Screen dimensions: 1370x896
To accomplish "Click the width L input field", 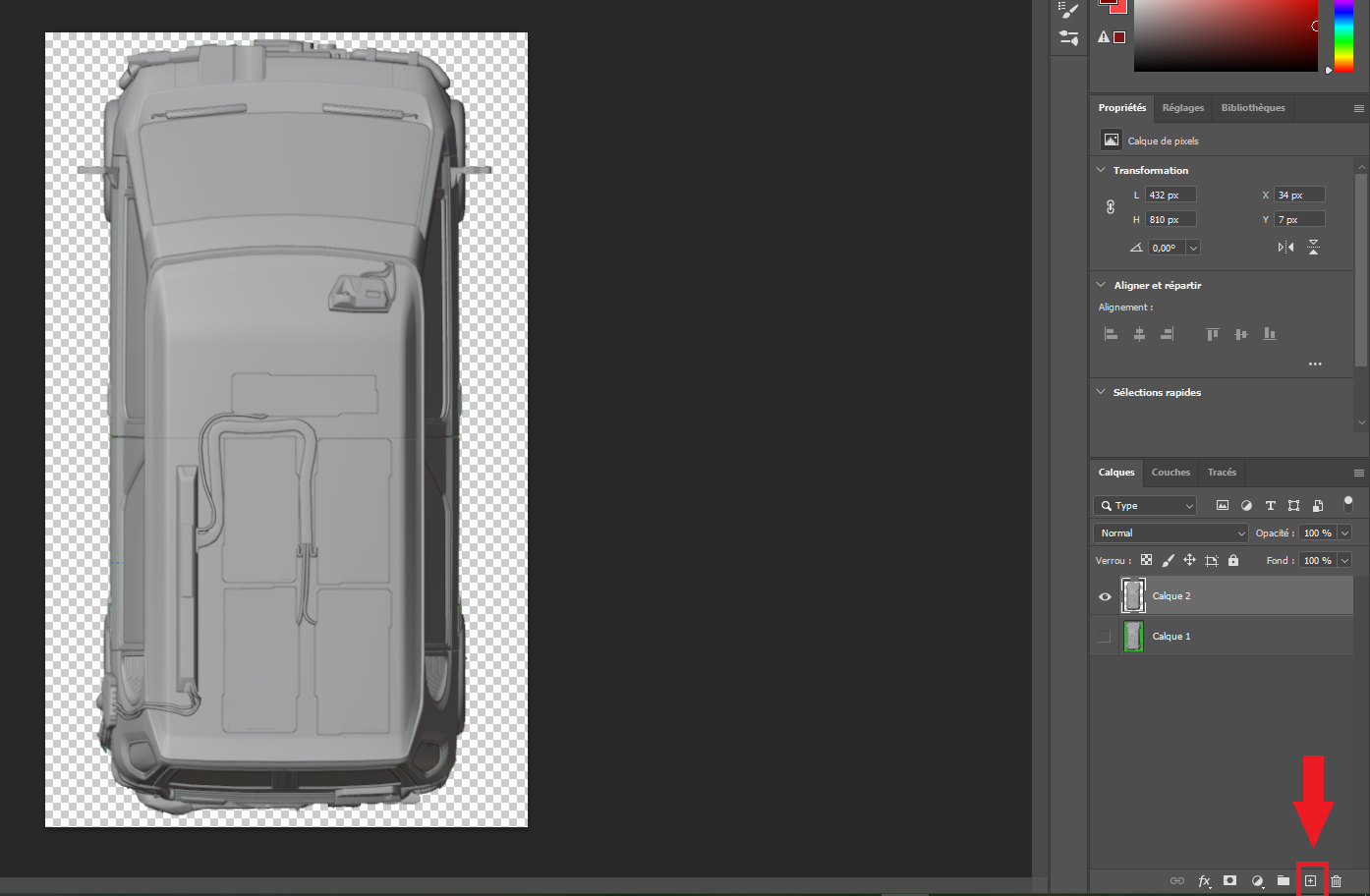I will coord(1170,195).
